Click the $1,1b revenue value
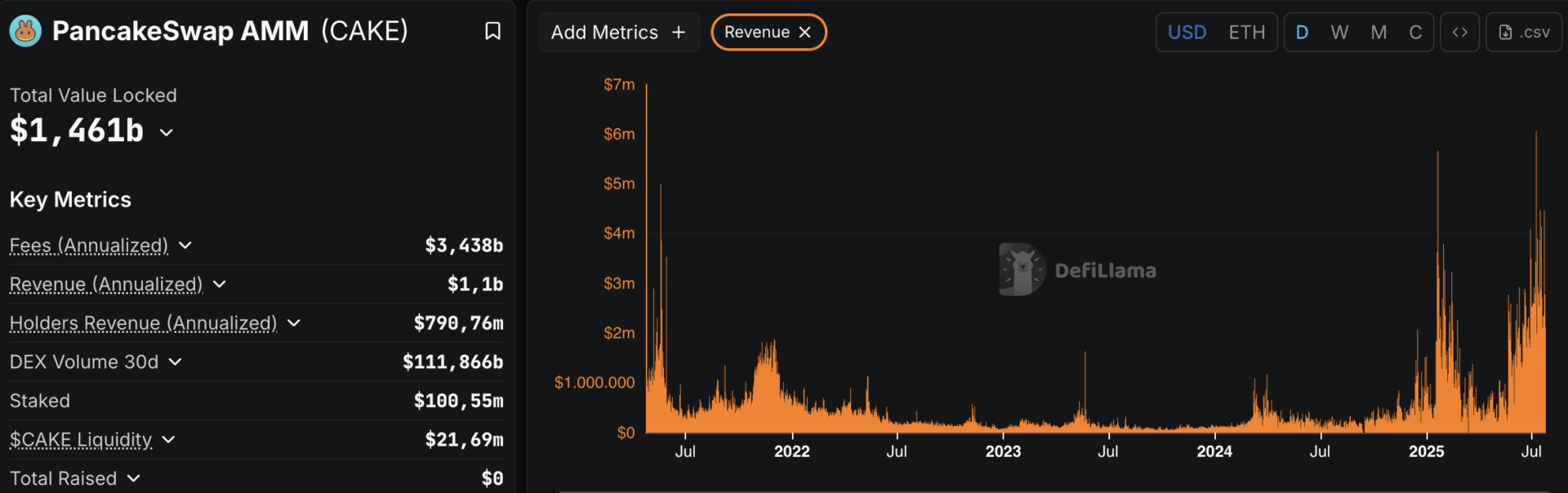Viewport: 1568px width, 493px height. 475,284
